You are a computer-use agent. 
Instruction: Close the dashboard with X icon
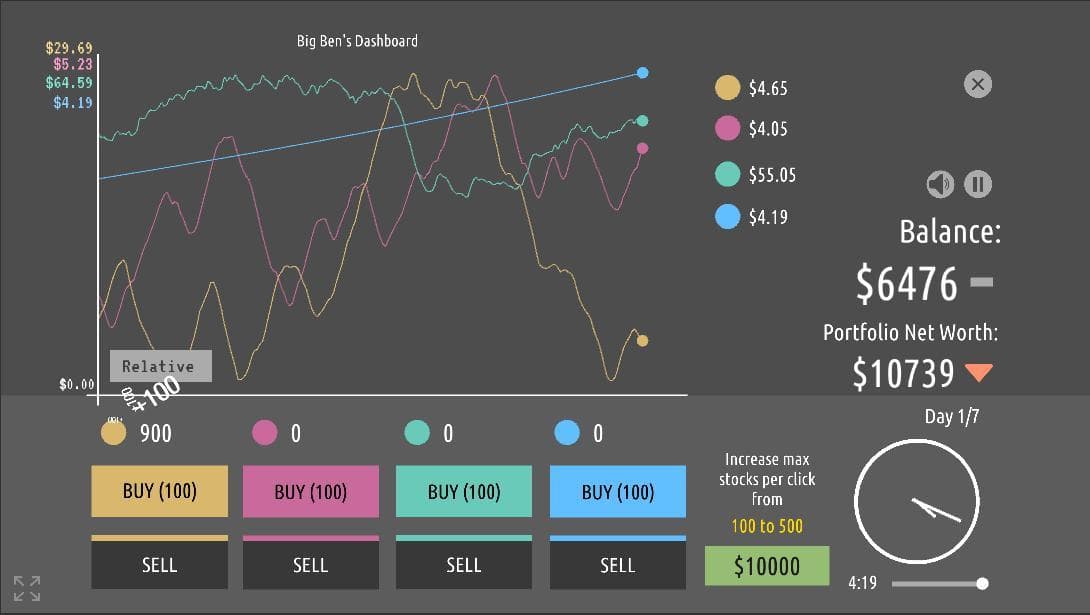tap(978, 84)
